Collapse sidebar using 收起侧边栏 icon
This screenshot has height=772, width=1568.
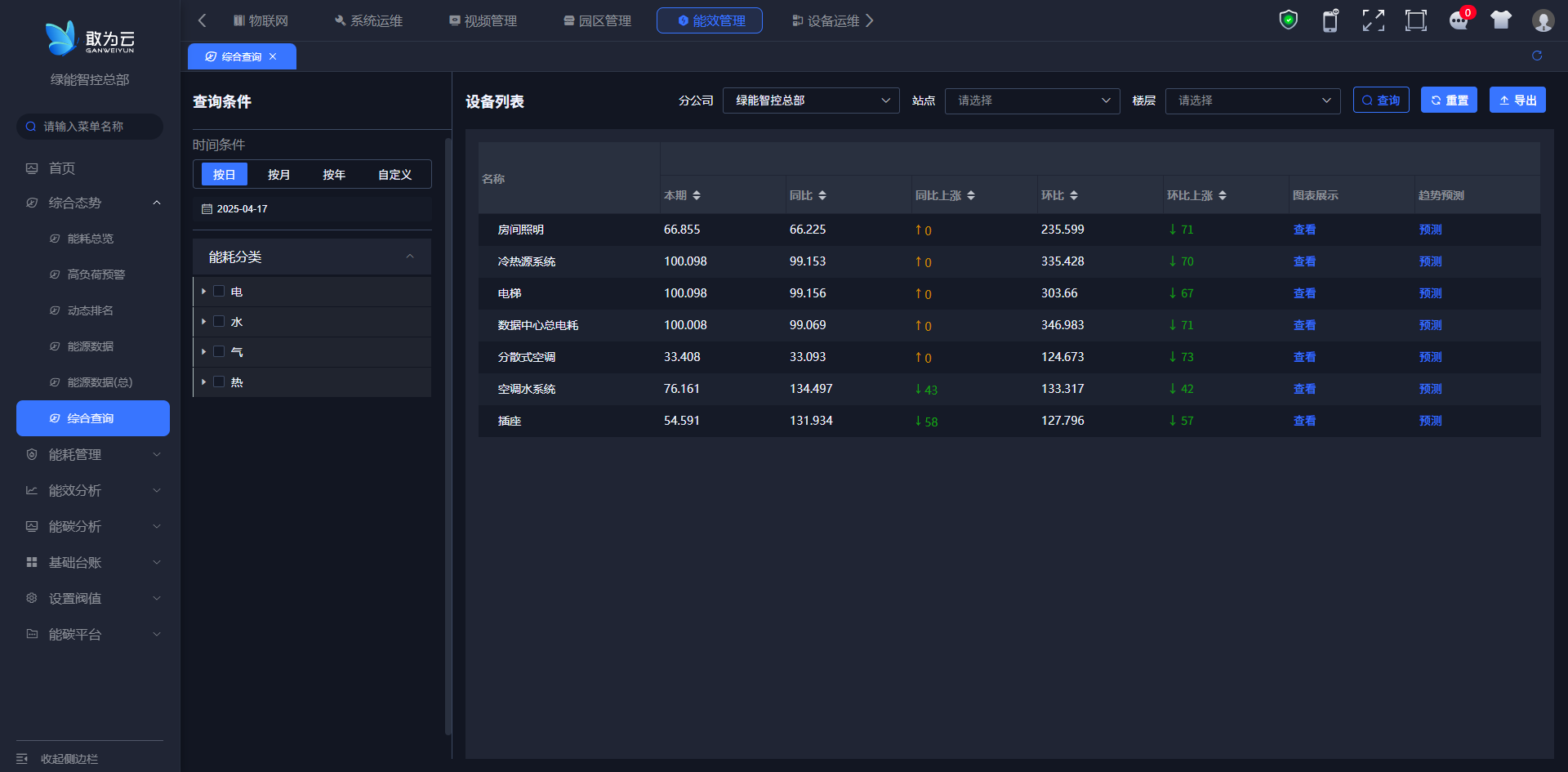(x=22, y=759)
